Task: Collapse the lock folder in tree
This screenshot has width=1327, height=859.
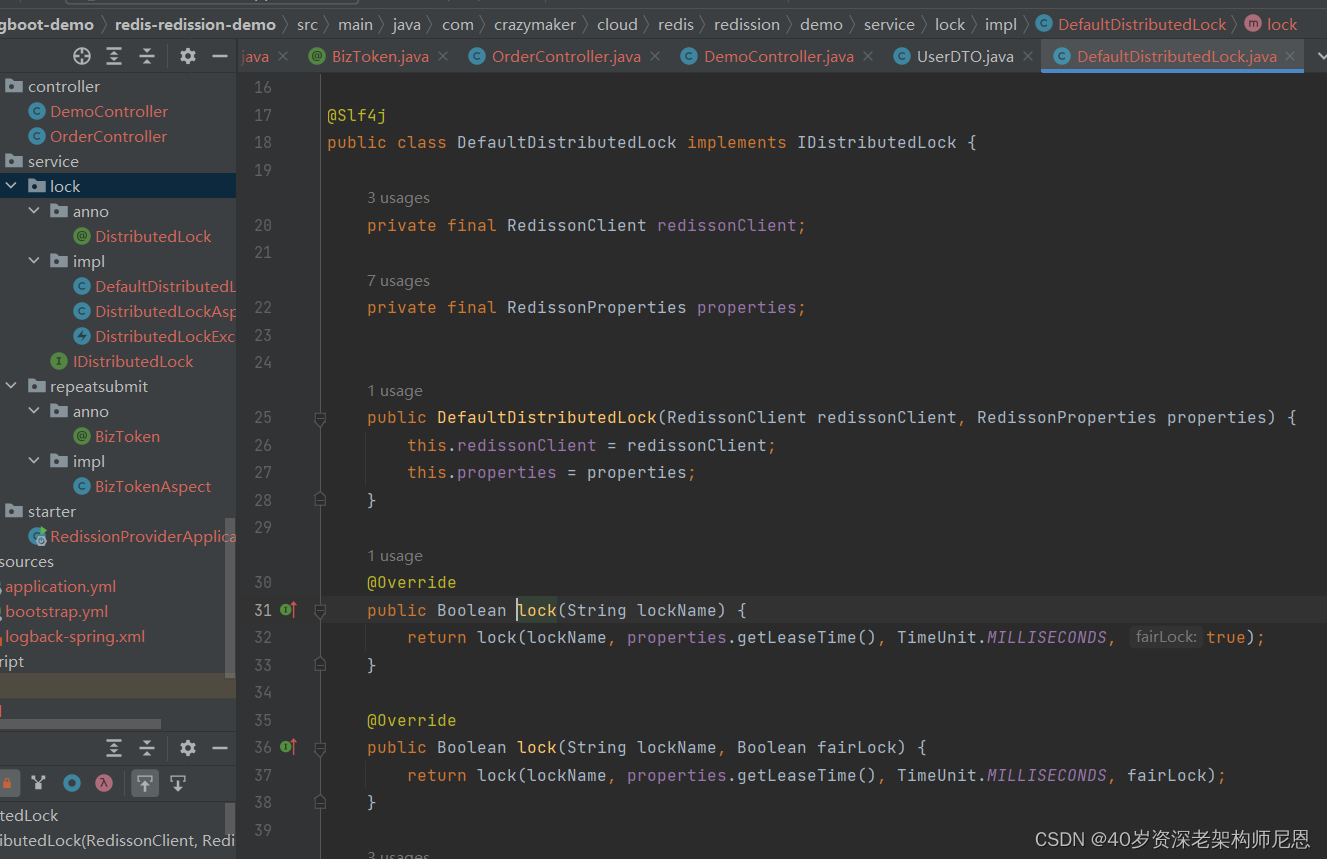Action: [x=11, y=186]
